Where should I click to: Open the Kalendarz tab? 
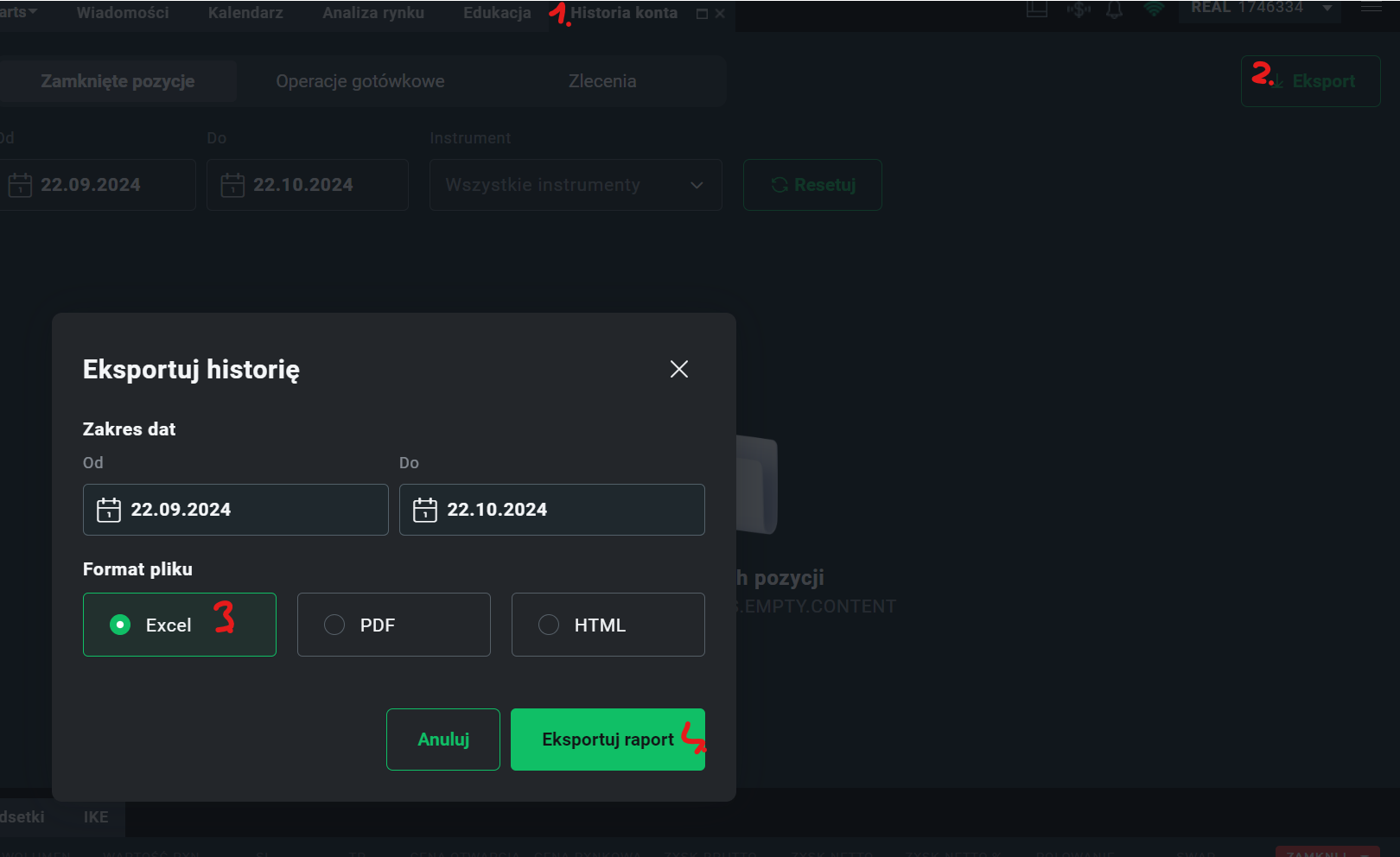point(245,13)
